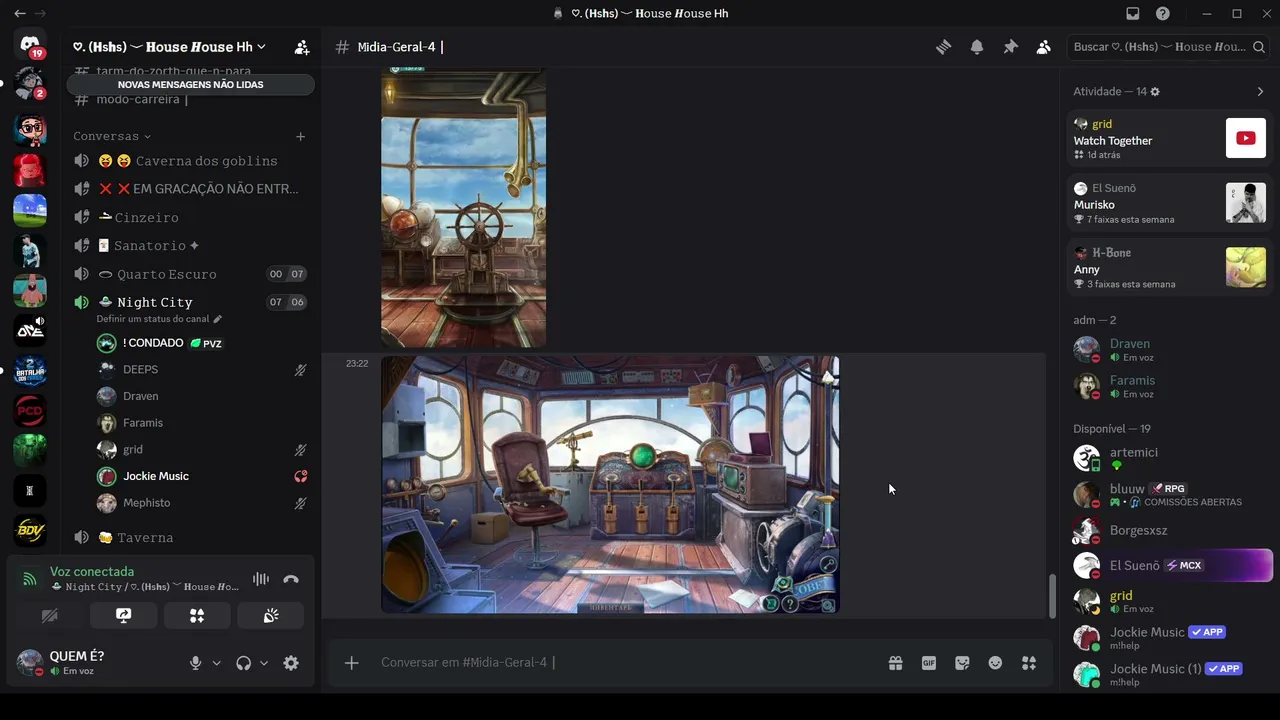This screenshot has height=720, width=1280.
Task: Select ! CONDADO in voice channel list
Action: point(200,343)
